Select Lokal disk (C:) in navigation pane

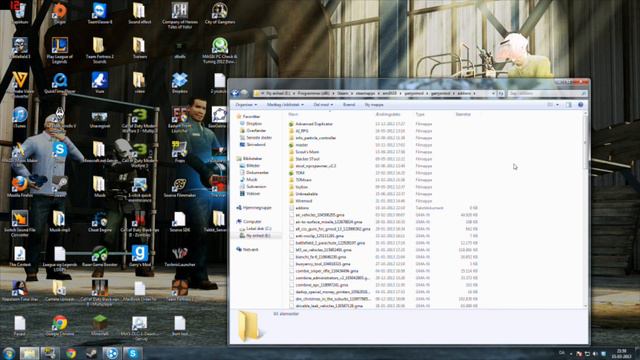coord(259,229)
